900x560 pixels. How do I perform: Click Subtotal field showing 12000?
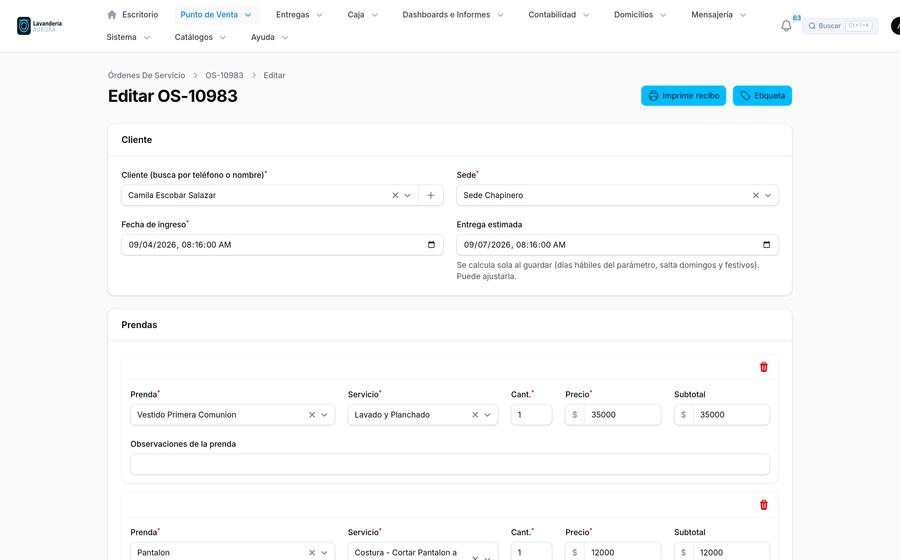tap(721, 552)
